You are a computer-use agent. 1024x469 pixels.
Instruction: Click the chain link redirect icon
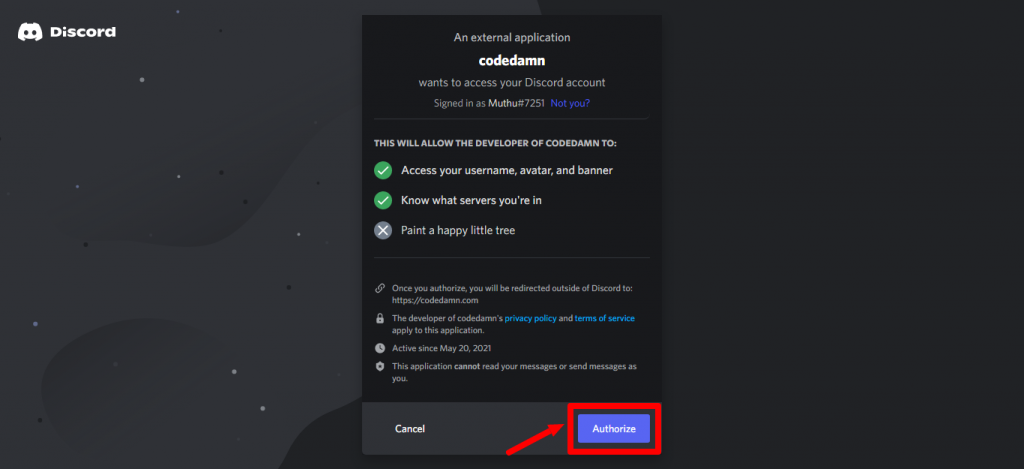point(380,287)
